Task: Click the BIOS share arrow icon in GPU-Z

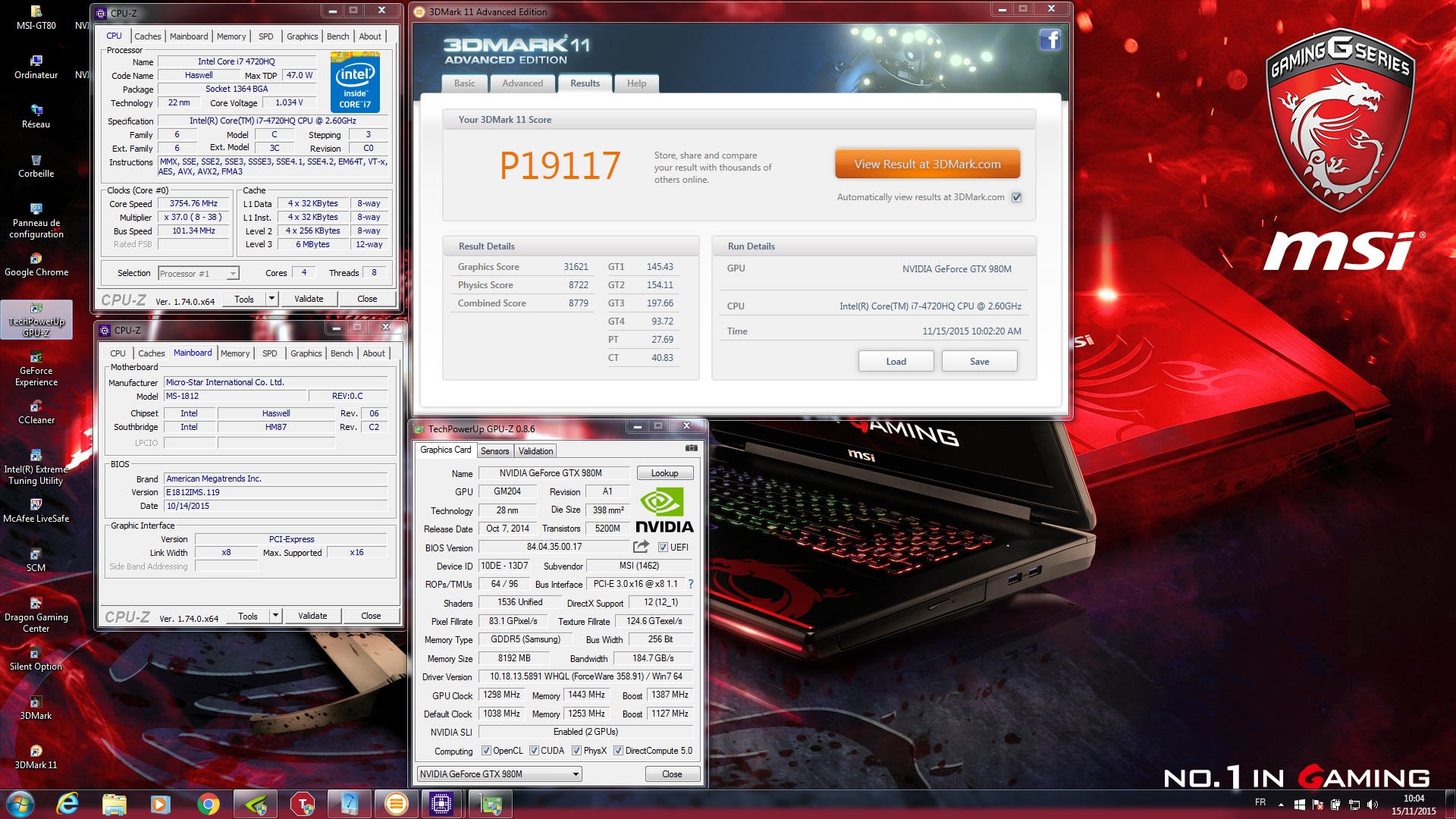Action: point(641,546)
